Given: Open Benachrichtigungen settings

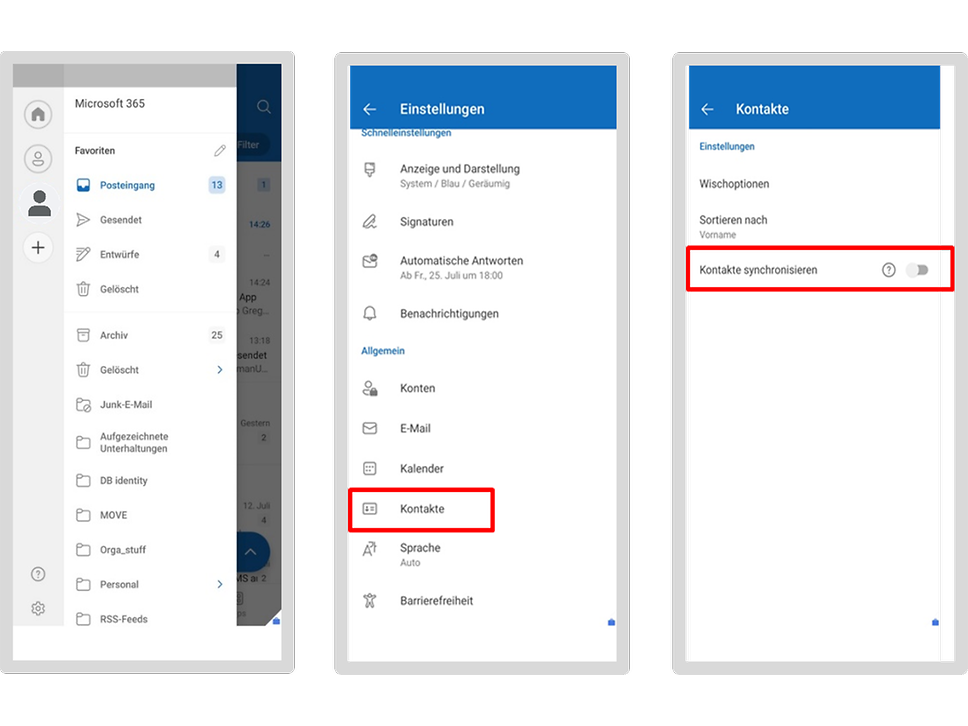Looking at the screenshot, I should pos(483,314).
